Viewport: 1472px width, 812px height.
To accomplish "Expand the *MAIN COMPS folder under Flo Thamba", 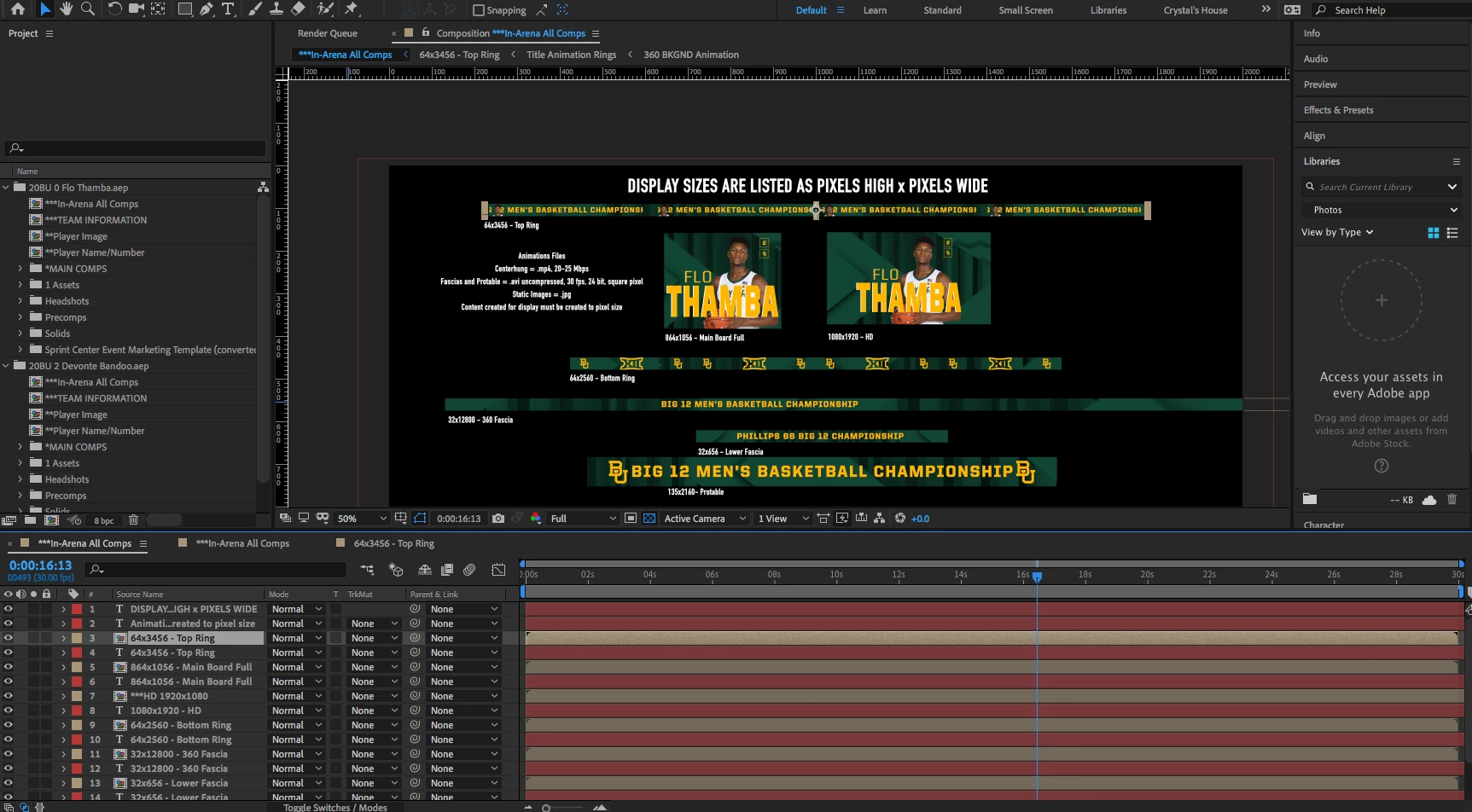I will [x=20, y=269].
